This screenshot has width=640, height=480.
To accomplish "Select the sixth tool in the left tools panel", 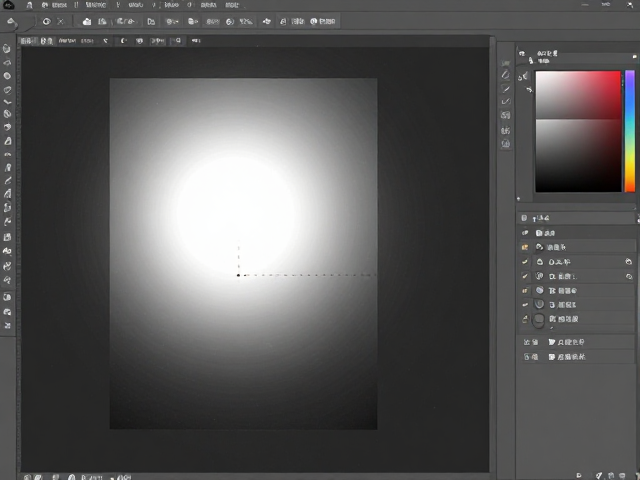I will (7, 114).
